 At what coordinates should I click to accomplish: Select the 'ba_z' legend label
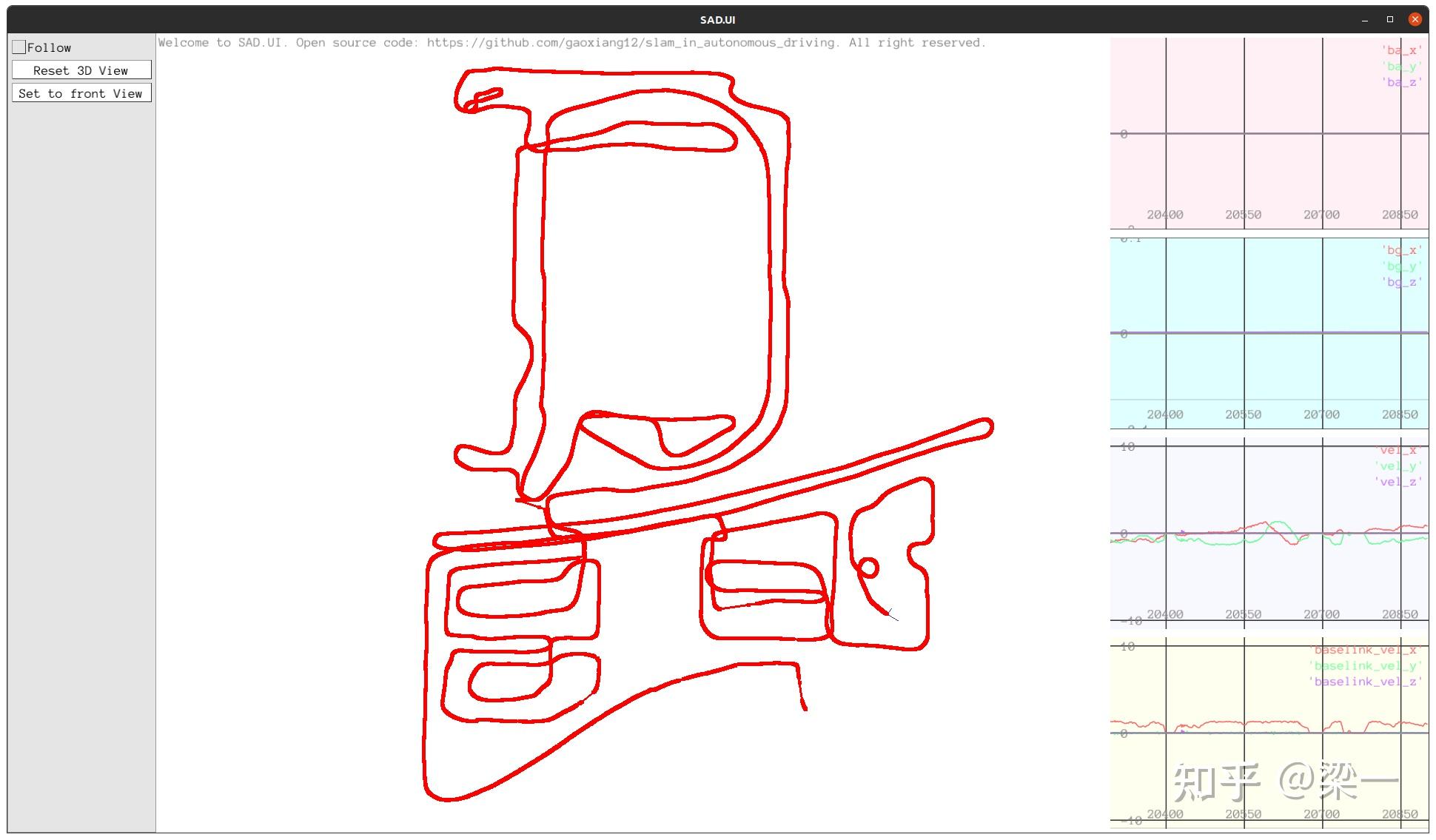point(1401,82)
